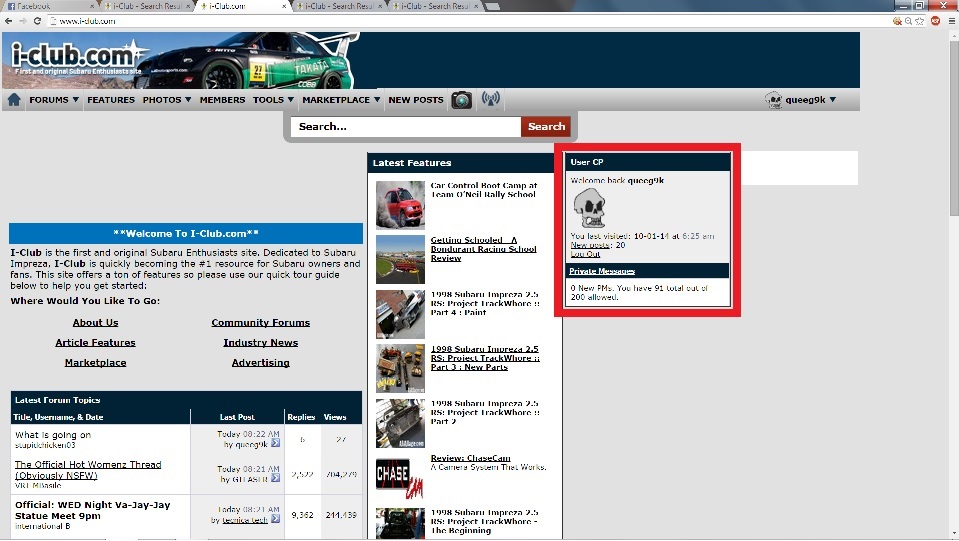959x541 pixels.
Task: Click the Replies column header
Action: pos(301,417)
